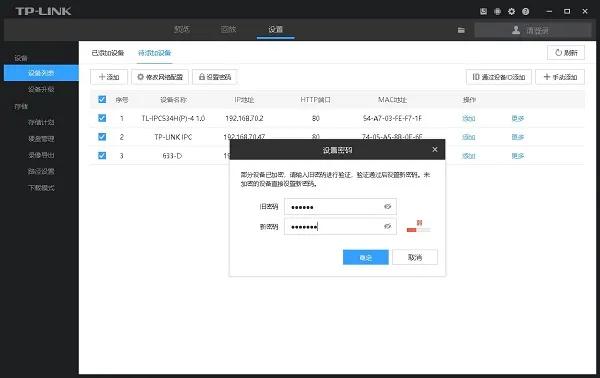The height and width of the screenshot is (378, 600).
Task: Open the 待添加设备 pending devices tab
Action: pyautogui.click(x=155, y=53)
